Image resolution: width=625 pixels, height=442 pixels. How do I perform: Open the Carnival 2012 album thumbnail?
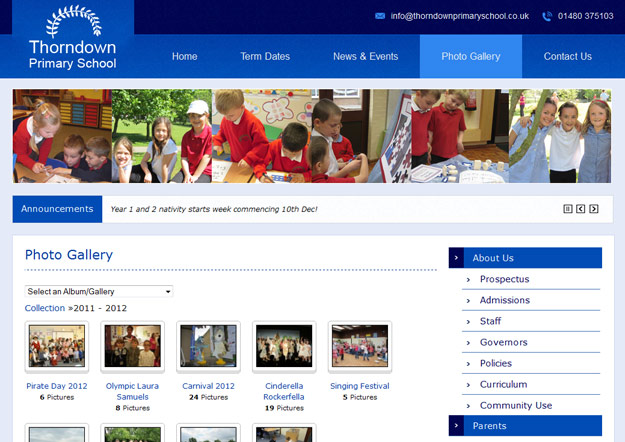(208, 346)
